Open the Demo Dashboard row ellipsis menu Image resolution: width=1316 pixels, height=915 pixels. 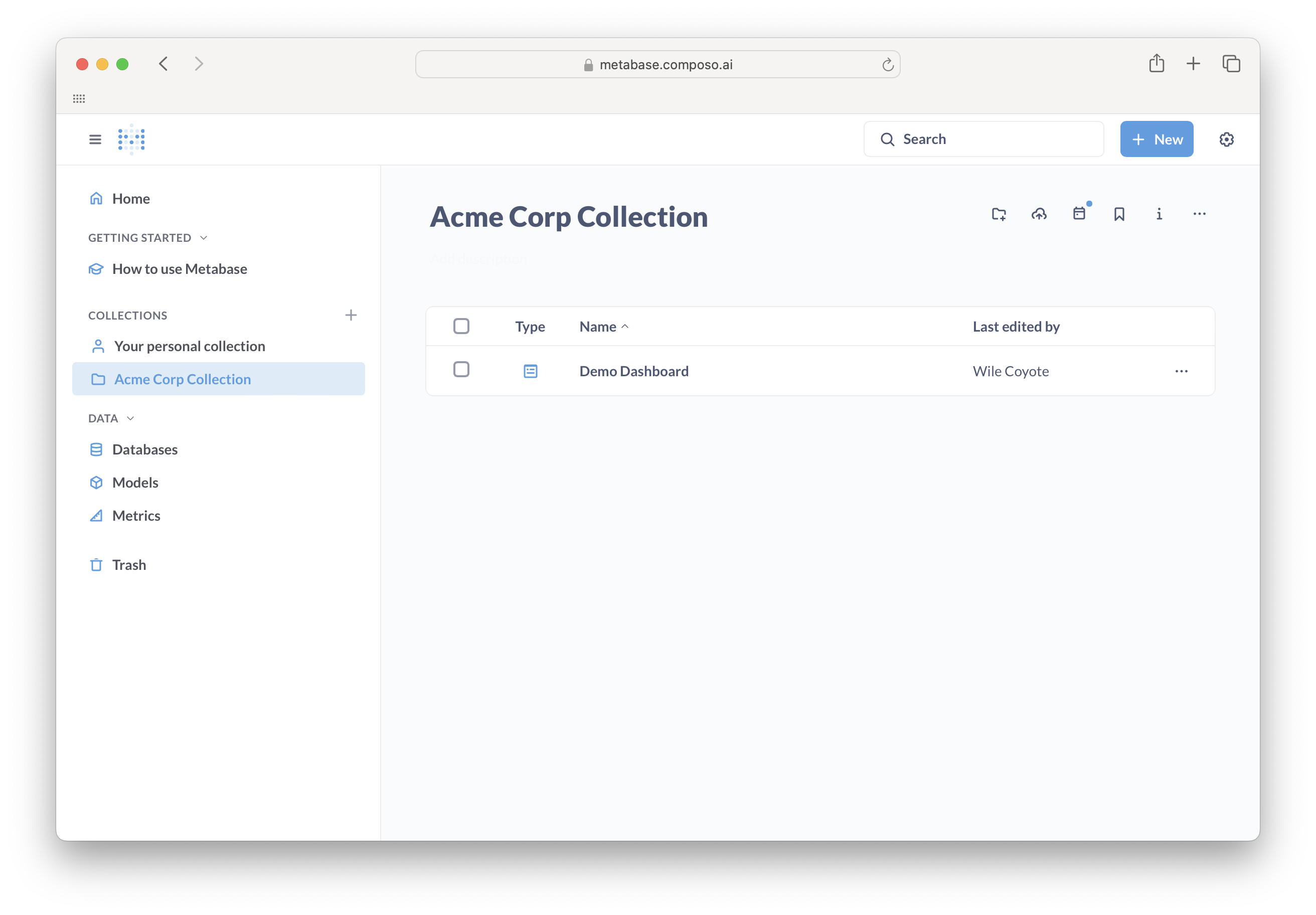1181,371
